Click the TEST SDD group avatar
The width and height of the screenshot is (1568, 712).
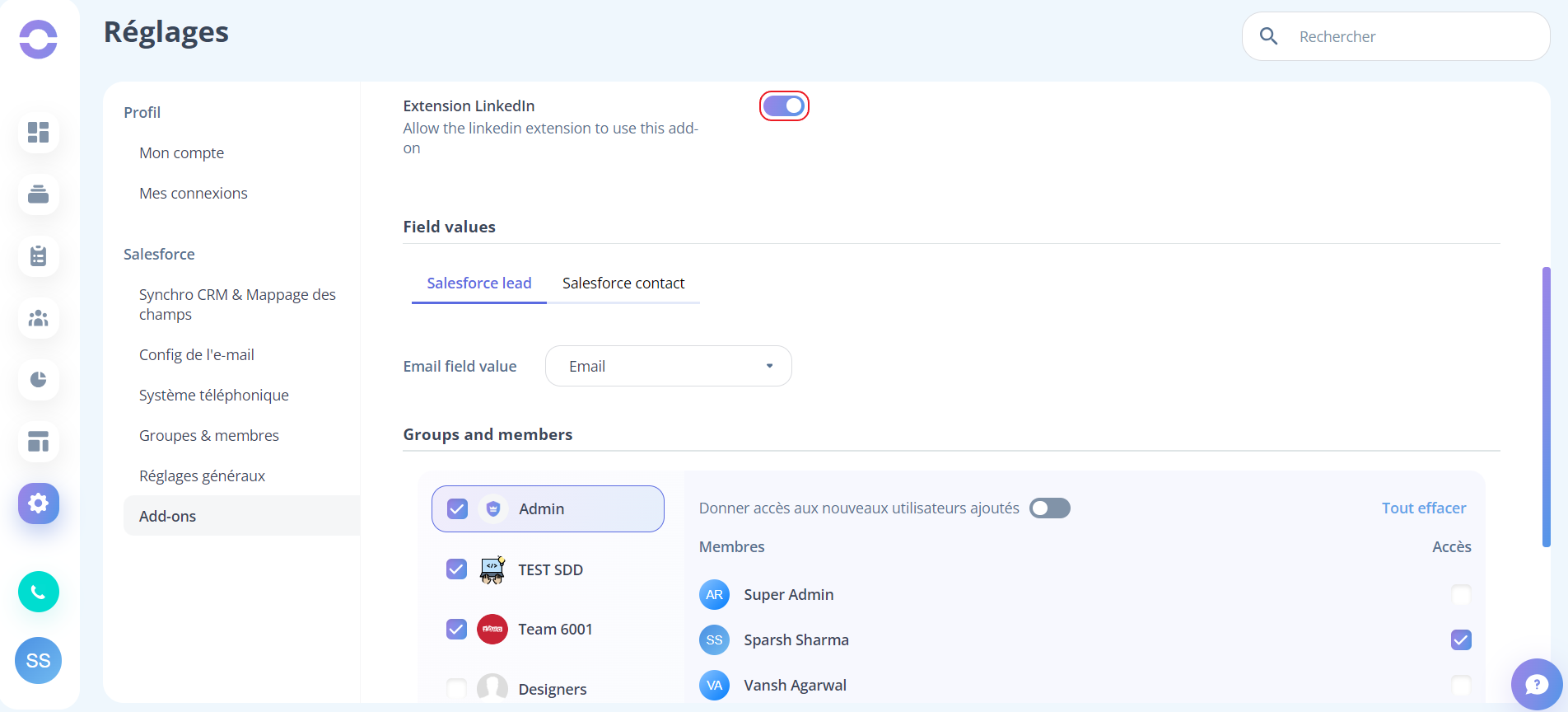point(492,569)
